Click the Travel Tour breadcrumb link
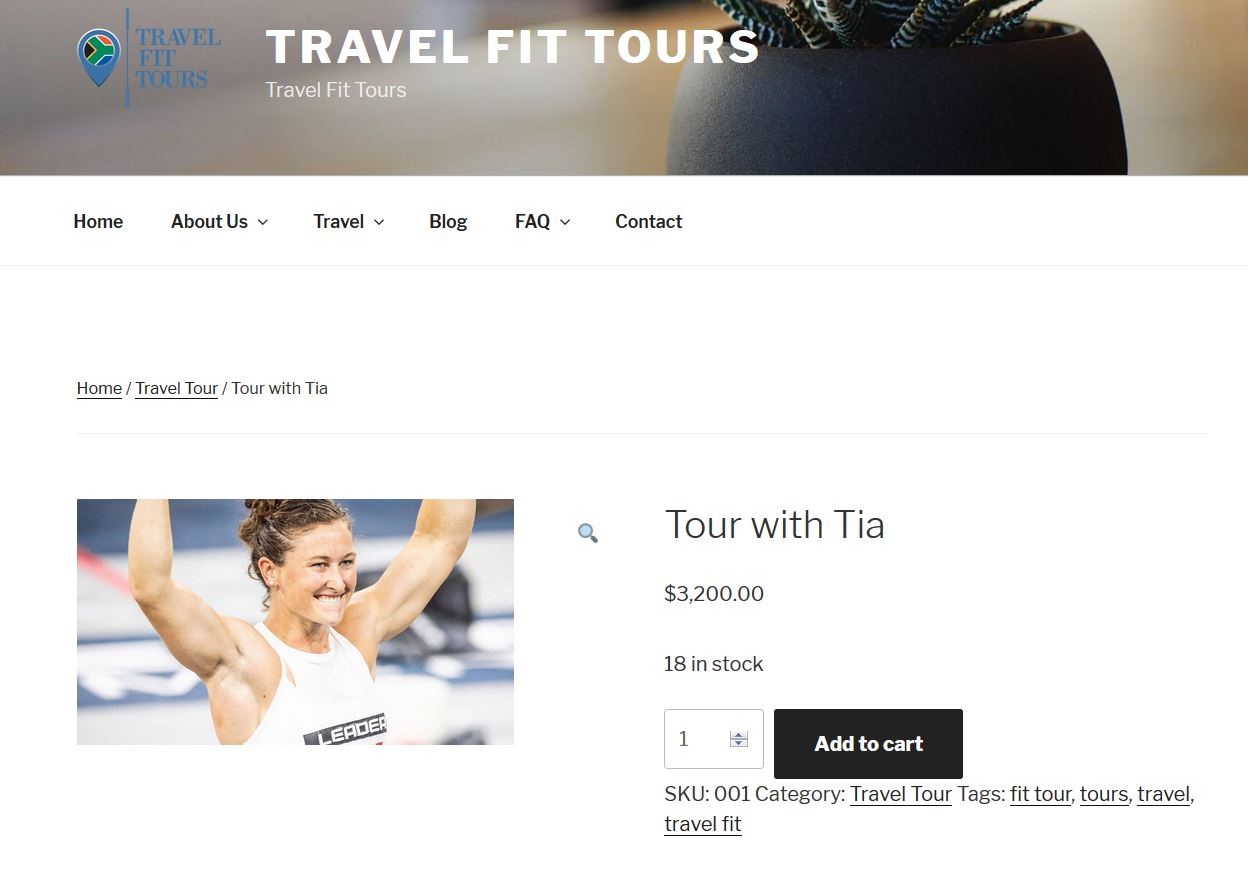Screen dimensions: 1248x876 176,388
